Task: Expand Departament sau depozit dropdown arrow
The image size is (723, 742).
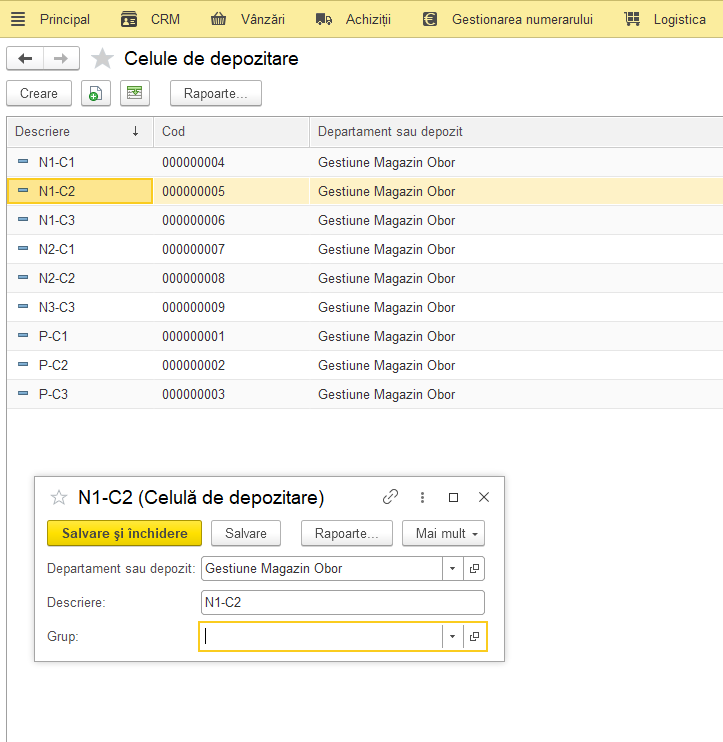Action: 452,568
